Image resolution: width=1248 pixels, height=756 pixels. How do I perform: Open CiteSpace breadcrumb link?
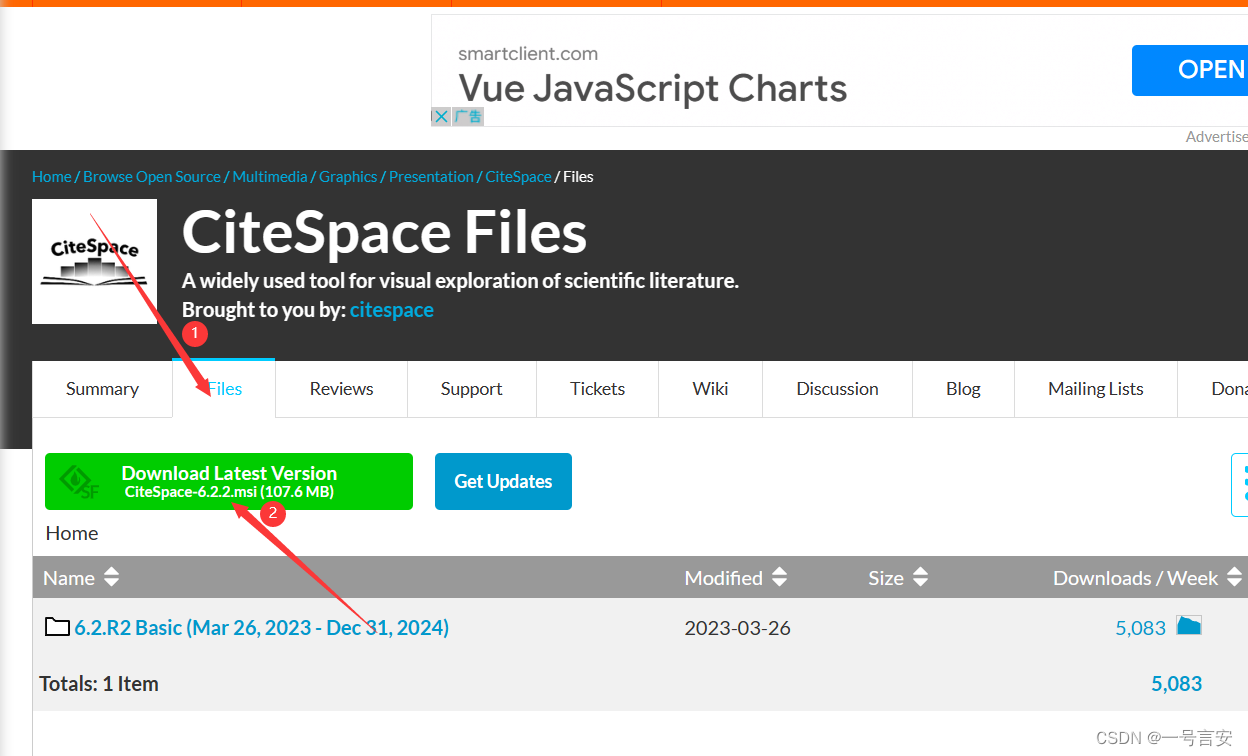tap(518, 177)
